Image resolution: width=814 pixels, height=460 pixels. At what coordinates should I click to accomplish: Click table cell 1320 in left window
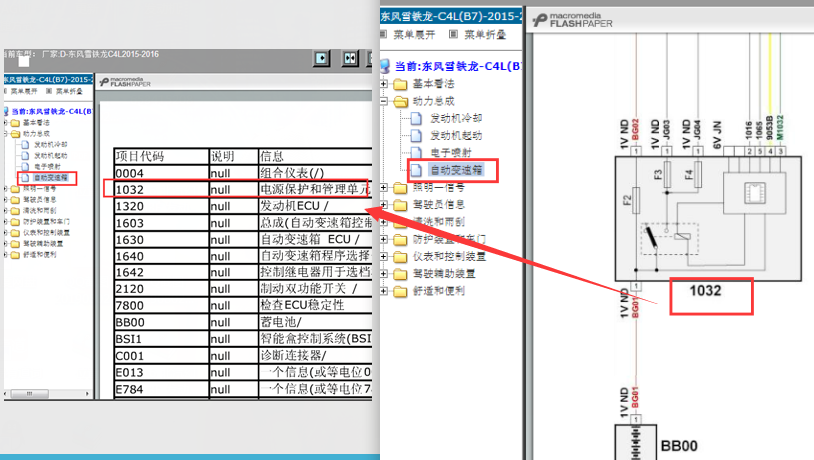161,206
